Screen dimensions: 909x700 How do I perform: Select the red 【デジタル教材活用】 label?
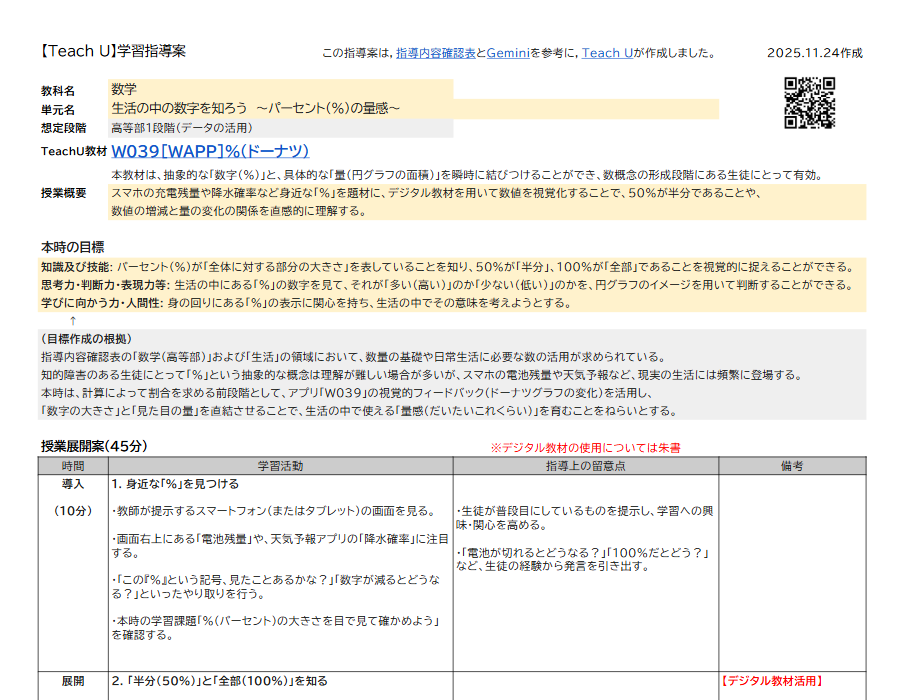[771, 681]
